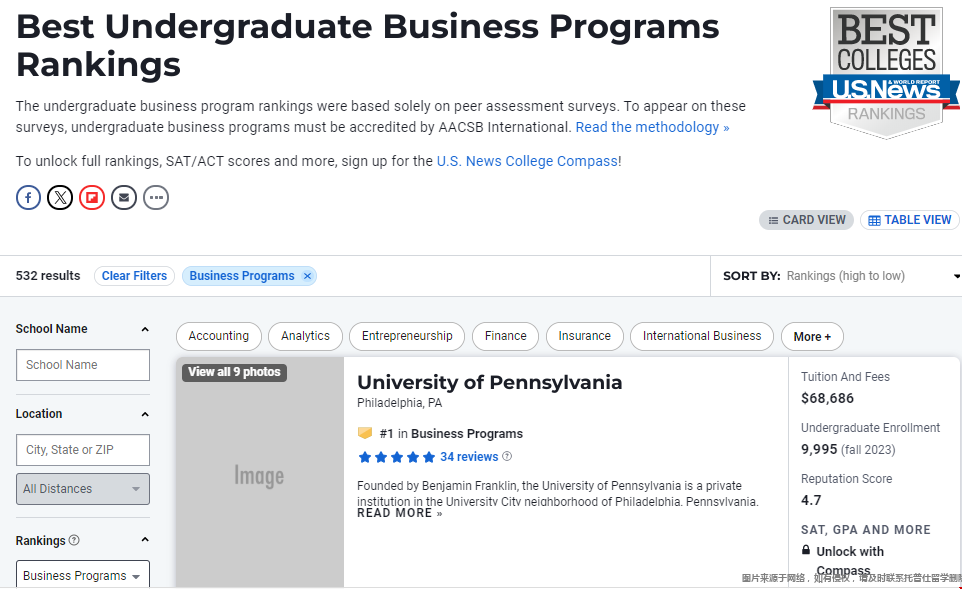This screenshot has height=589, width=962.
Task: Click the reviews help question mark icon
Action: [507, 456]
